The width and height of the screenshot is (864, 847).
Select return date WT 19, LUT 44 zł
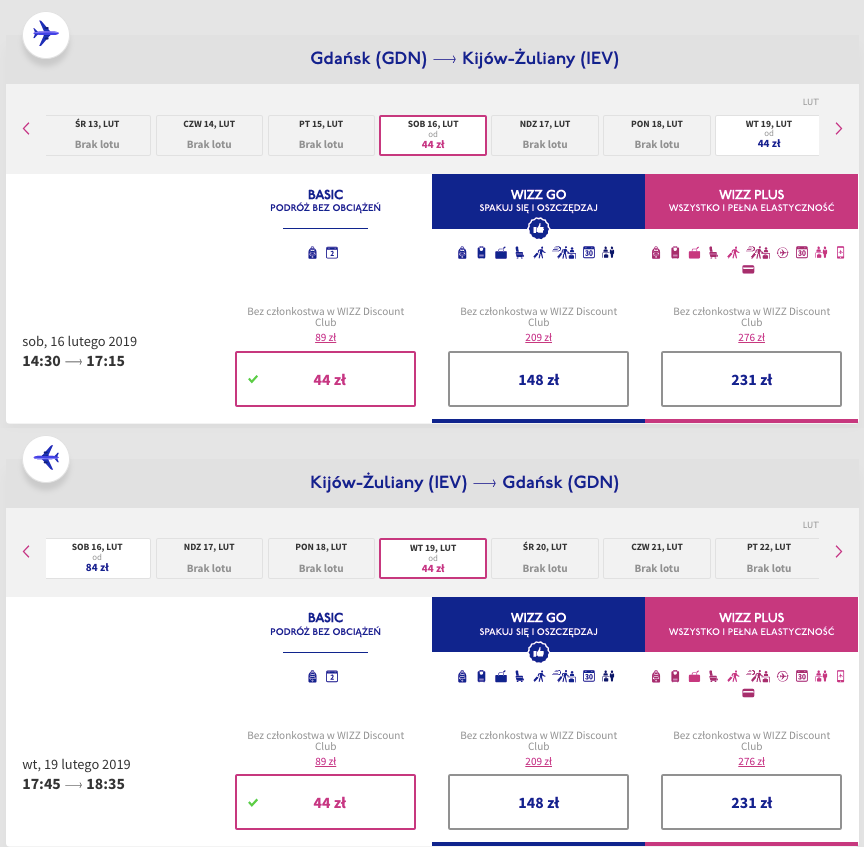(x=433, y=558)
